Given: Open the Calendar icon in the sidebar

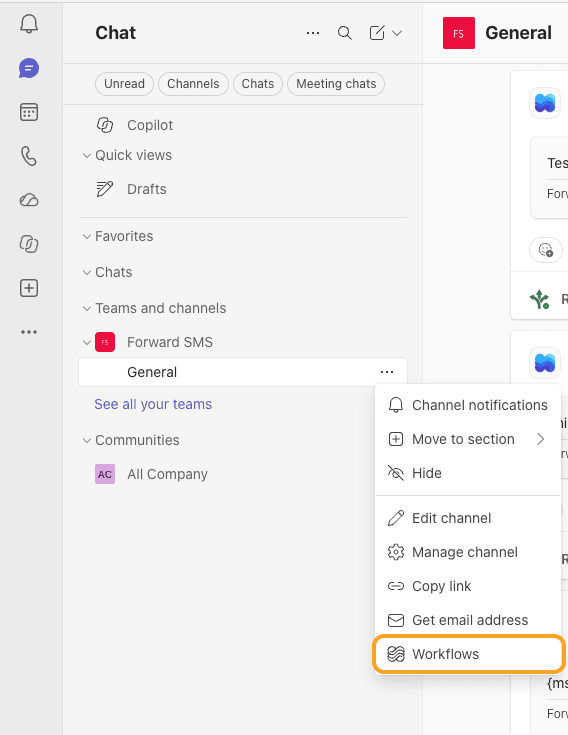Looking at the screenshot, I should [29, 112].
